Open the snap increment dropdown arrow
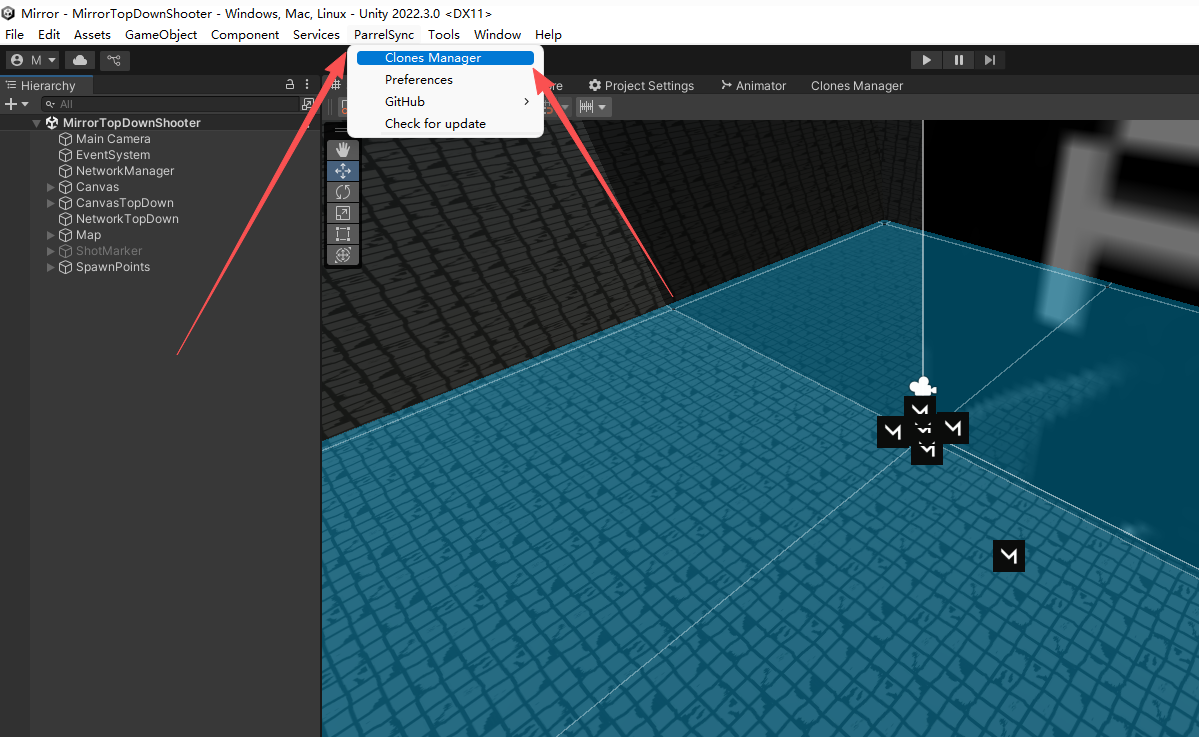Screen dimensions: 1199x737 point(603,107)
